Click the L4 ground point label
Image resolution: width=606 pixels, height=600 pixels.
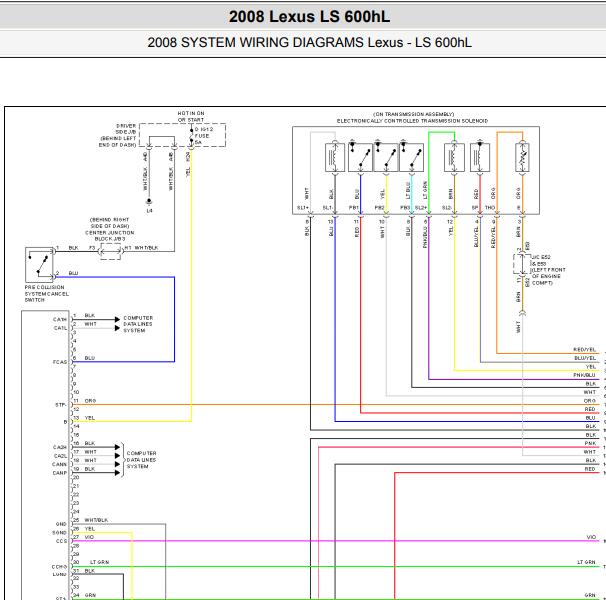(150, 211)
